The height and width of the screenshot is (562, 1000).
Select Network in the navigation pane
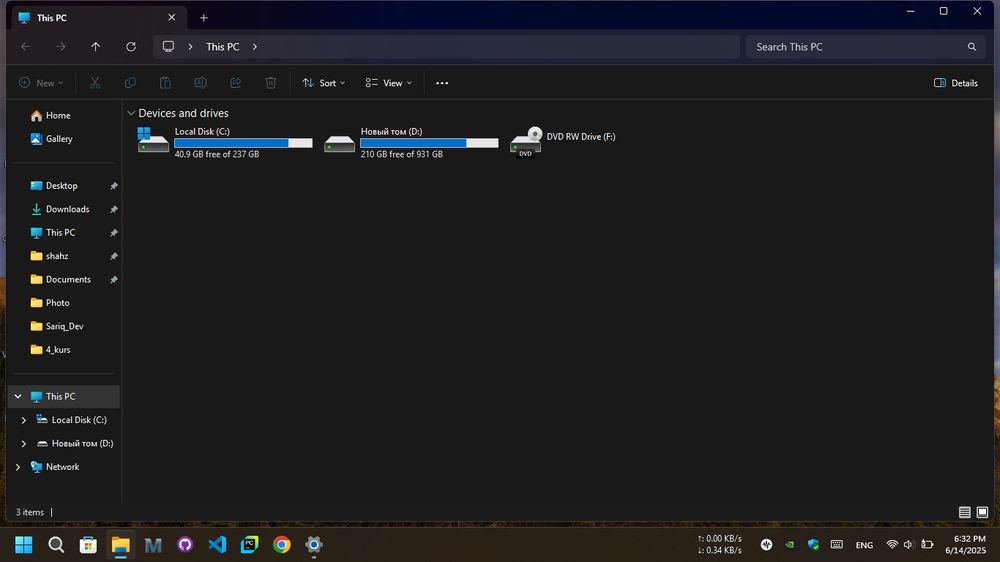click(x=55, y=467)
